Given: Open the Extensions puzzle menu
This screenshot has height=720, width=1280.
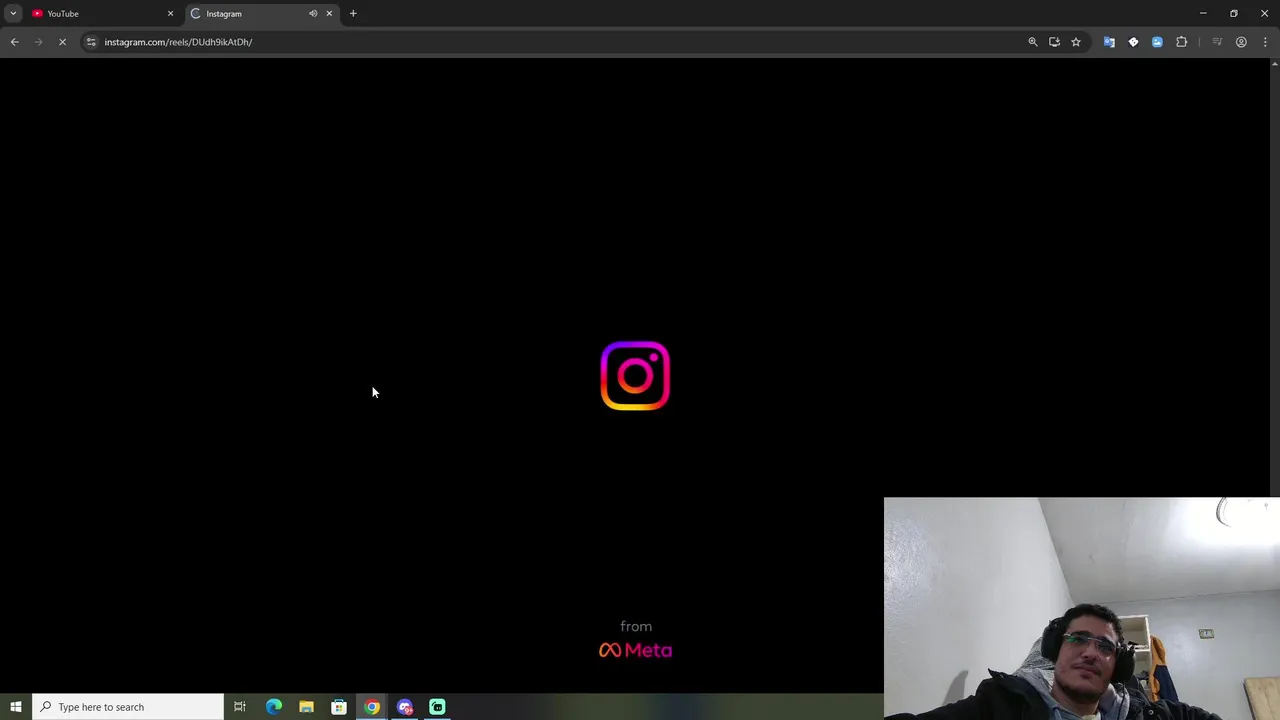Looking at the screenshot, I should tap(1182, 42).
